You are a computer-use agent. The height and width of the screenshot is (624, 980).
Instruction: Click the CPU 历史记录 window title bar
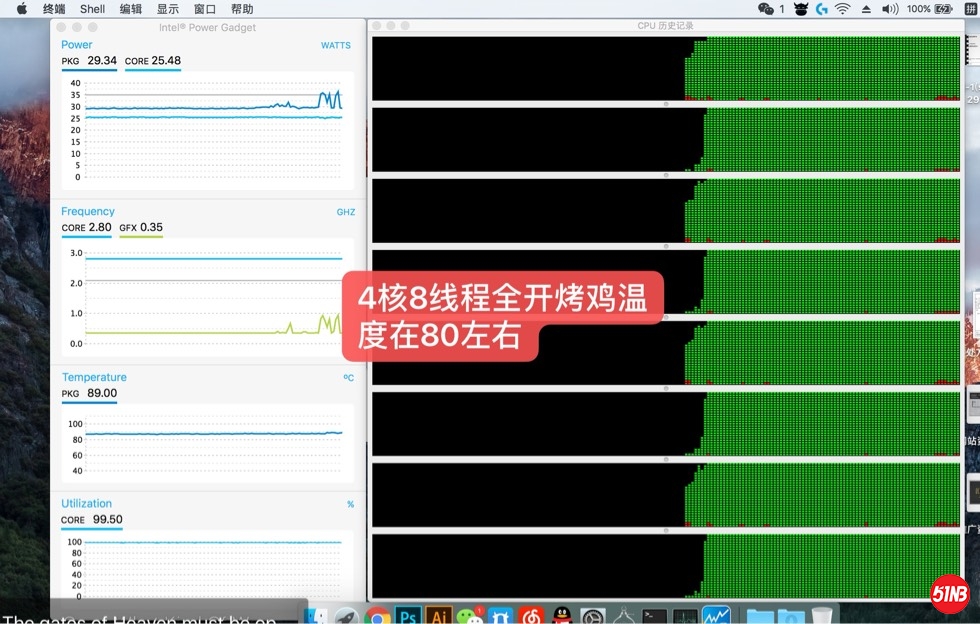pyautogui.click(x=665, y=25)
